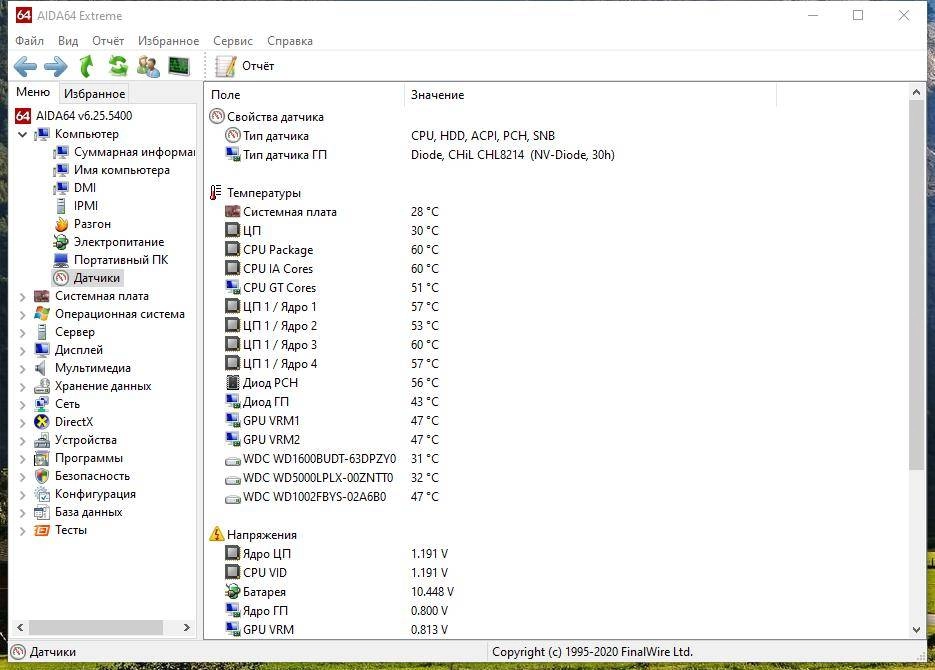Image resolution: width=935 pixels, height=670 pixels.
Task: Select the Диод PCH row
Action: click(332, 383)
